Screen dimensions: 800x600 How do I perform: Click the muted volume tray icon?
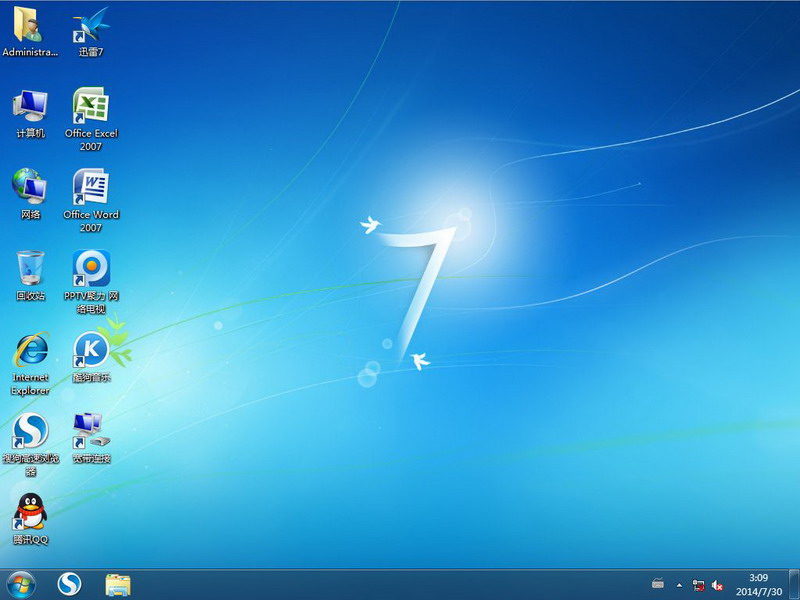(x=717, y=585)
